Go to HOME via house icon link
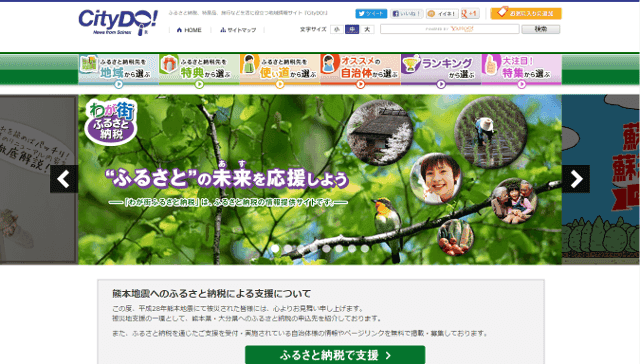This screenshot has width=640, height=364. [x=189, y=30]
